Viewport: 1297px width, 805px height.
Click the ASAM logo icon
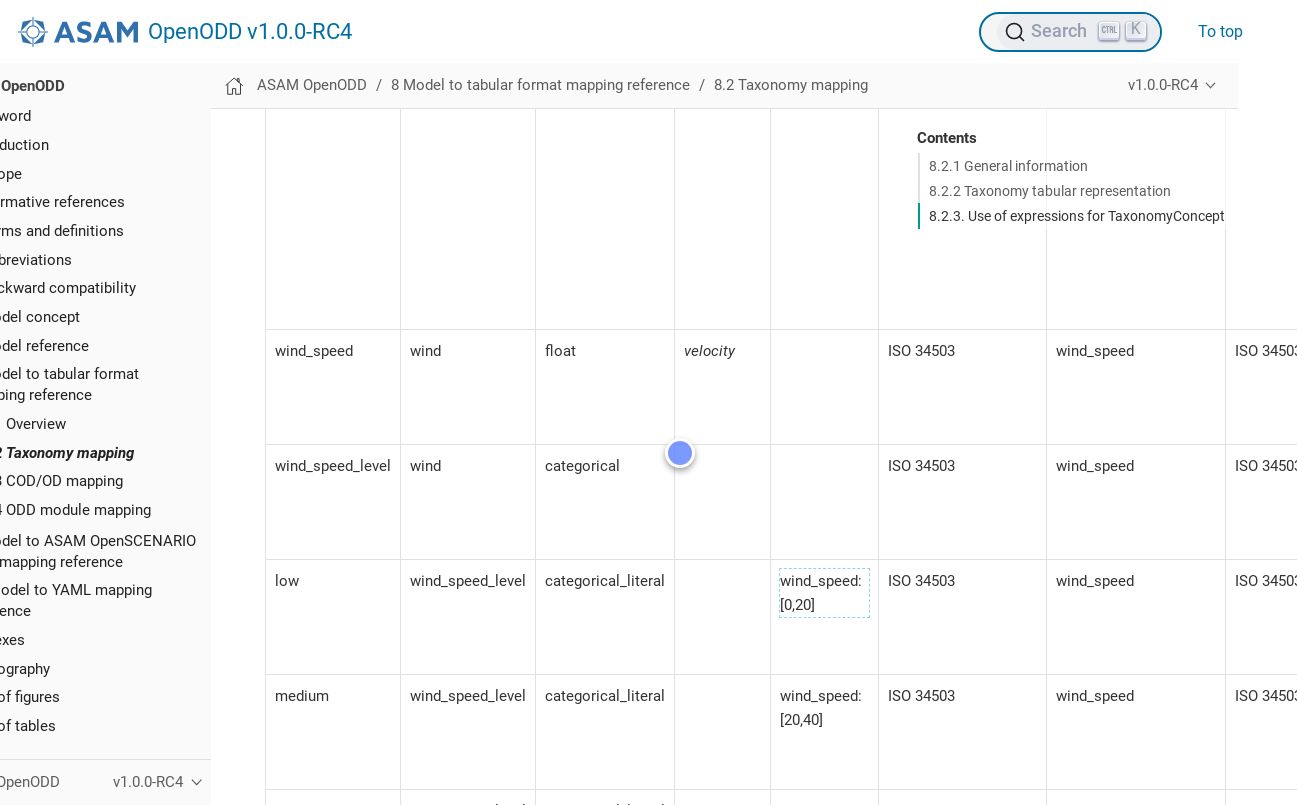pos(33,32)
